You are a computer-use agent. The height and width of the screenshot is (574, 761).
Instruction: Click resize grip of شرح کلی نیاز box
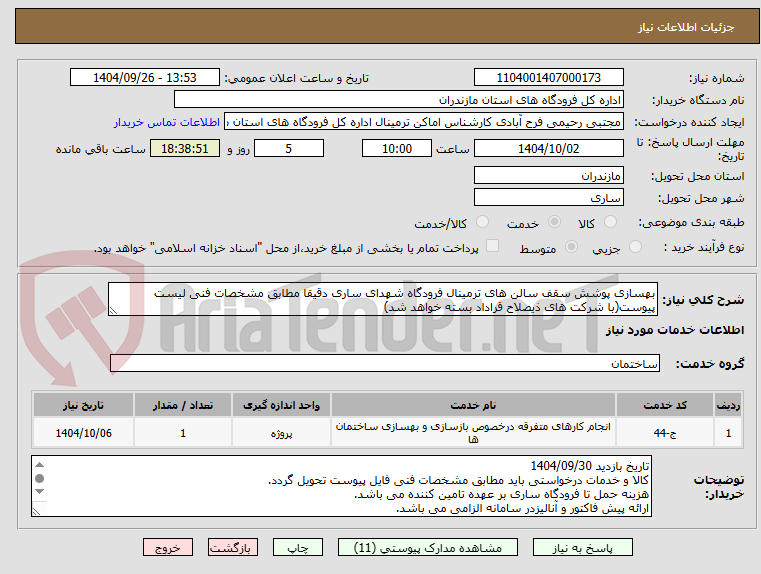coord(113,311)
